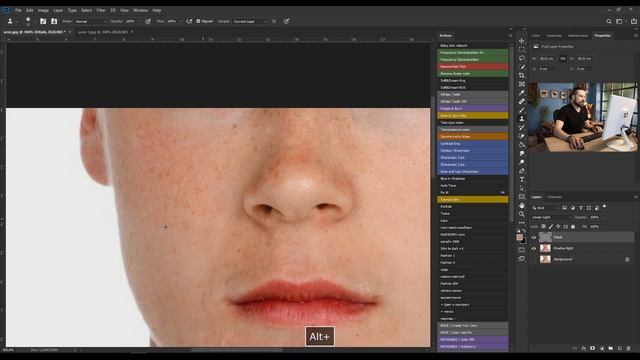Open the layer filter kind dropdown

point(544,208)
